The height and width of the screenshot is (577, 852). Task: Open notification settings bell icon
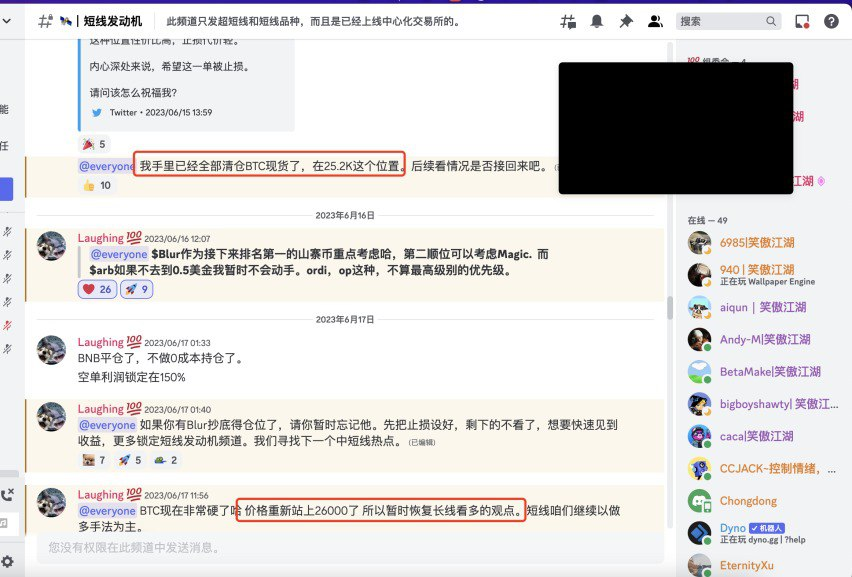coord(597,21)
